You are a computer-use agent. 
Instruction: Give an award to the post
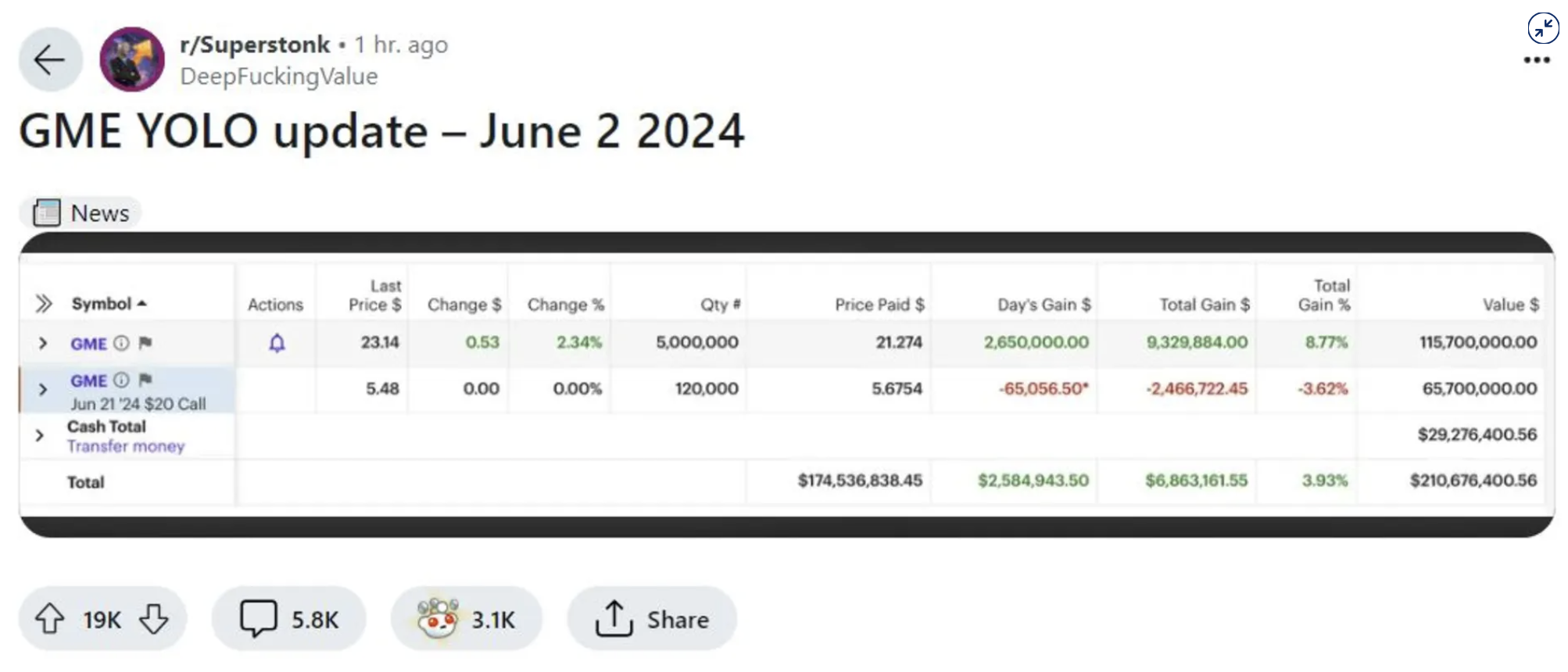tap(467, 619)
